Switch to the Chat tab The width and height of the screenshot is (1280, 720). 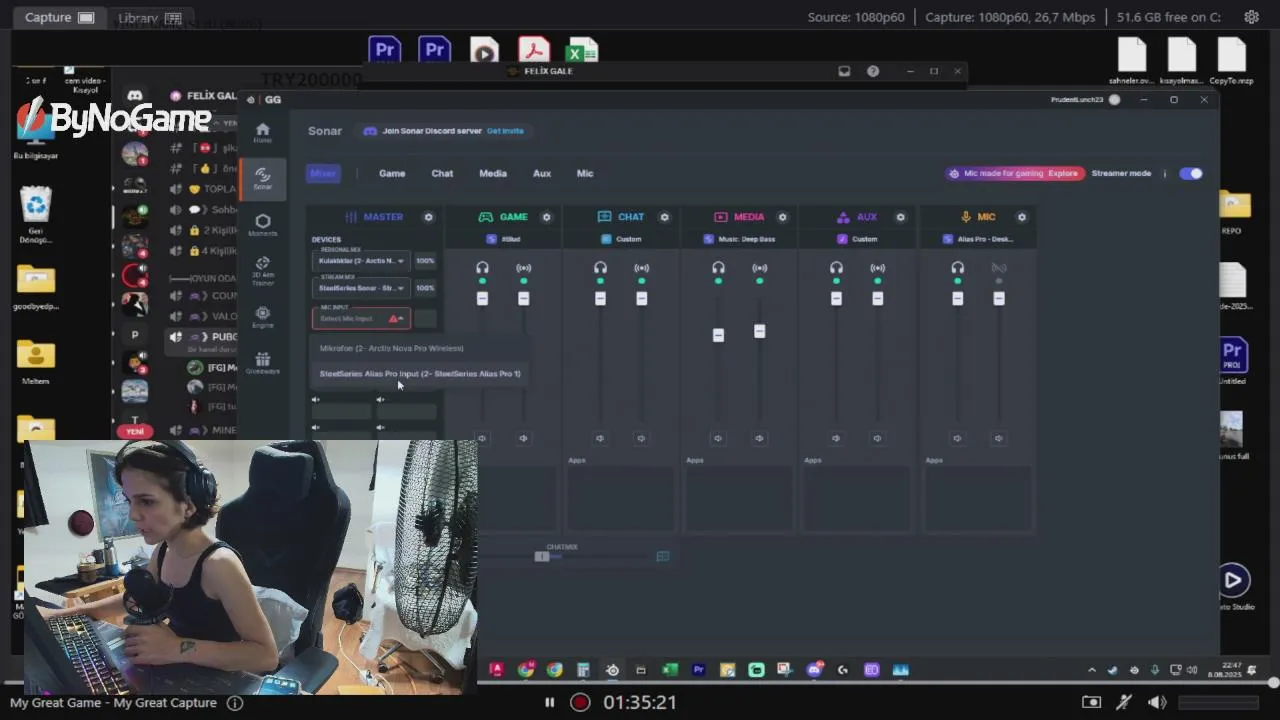pyautogui.click(x=442, y=173)
